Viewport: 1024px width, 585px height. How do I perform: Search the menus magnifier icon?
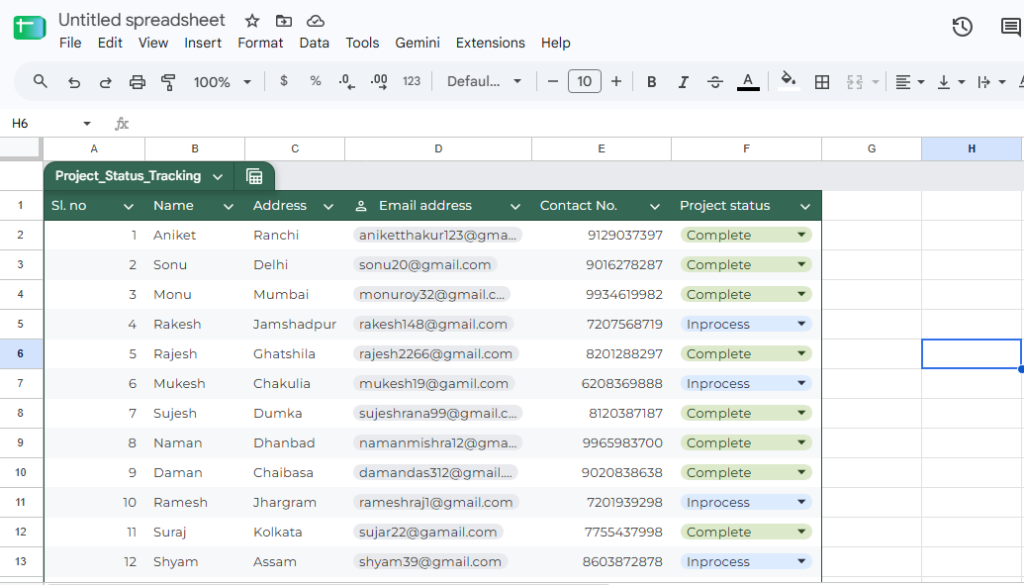[x=40, y=82]
